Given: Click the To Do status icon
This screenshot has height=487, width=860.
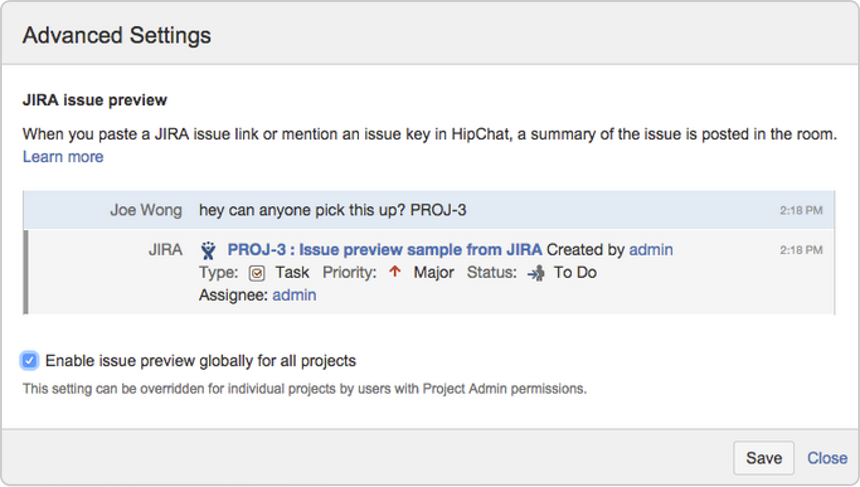Looking at the screenshot, I should point(536,273).
